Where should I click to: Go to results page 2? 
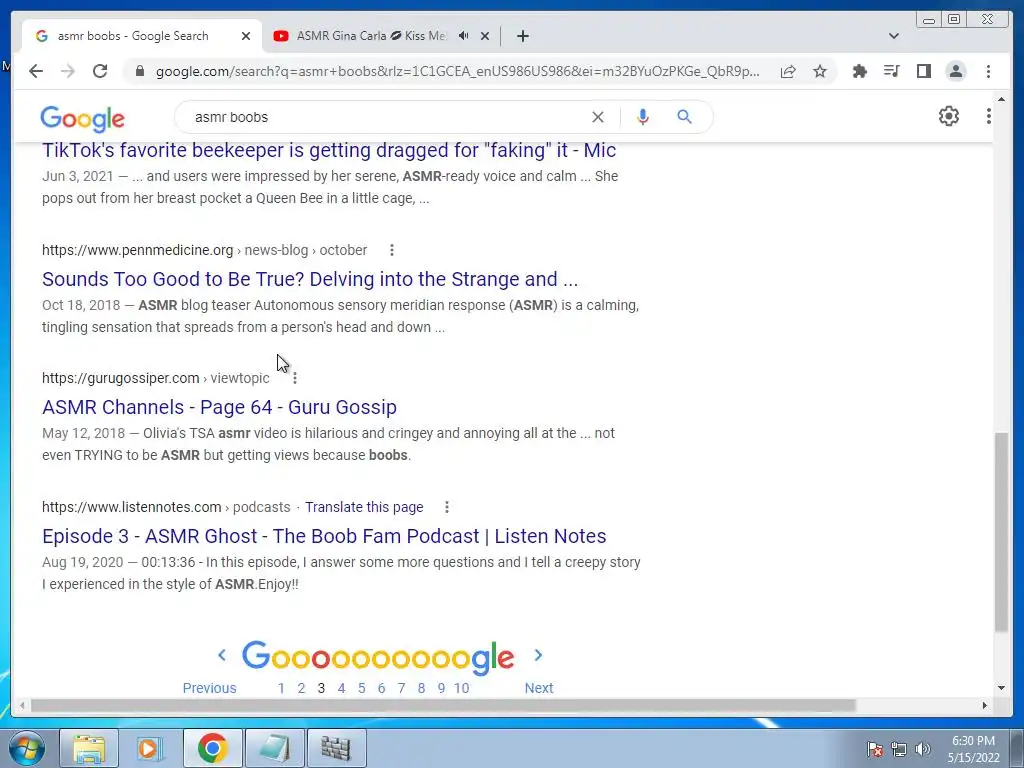(301, 688)
